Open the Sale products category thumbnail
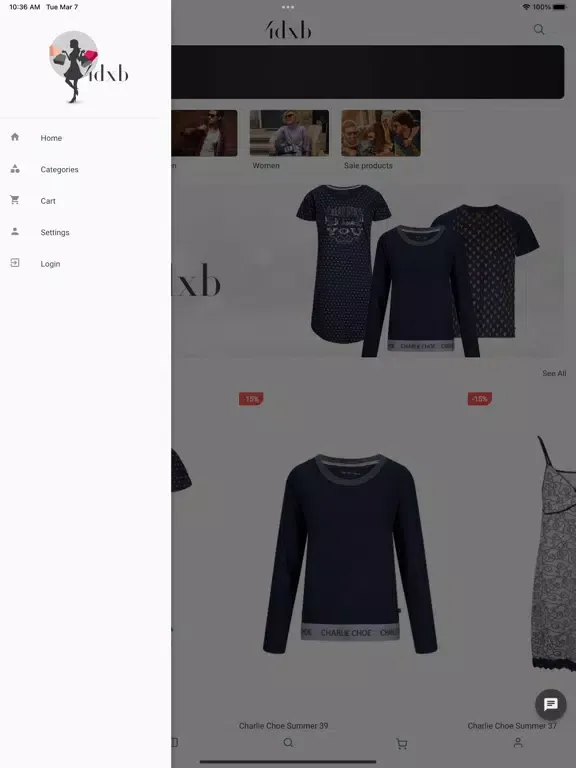 pyautogui.click(x=381, y=133)
